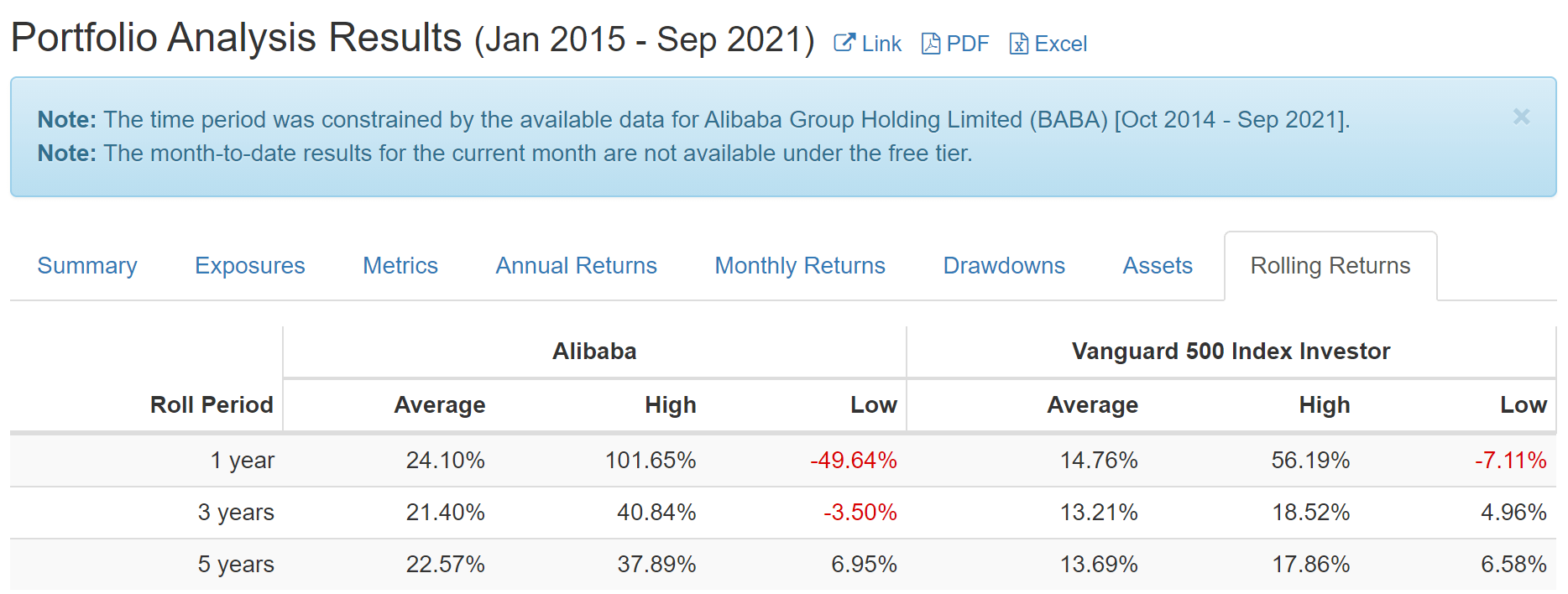The height and width of the screenshot is (594, 1568).
Task: Select the Drawdowns tab
Action: (1003, 266)
